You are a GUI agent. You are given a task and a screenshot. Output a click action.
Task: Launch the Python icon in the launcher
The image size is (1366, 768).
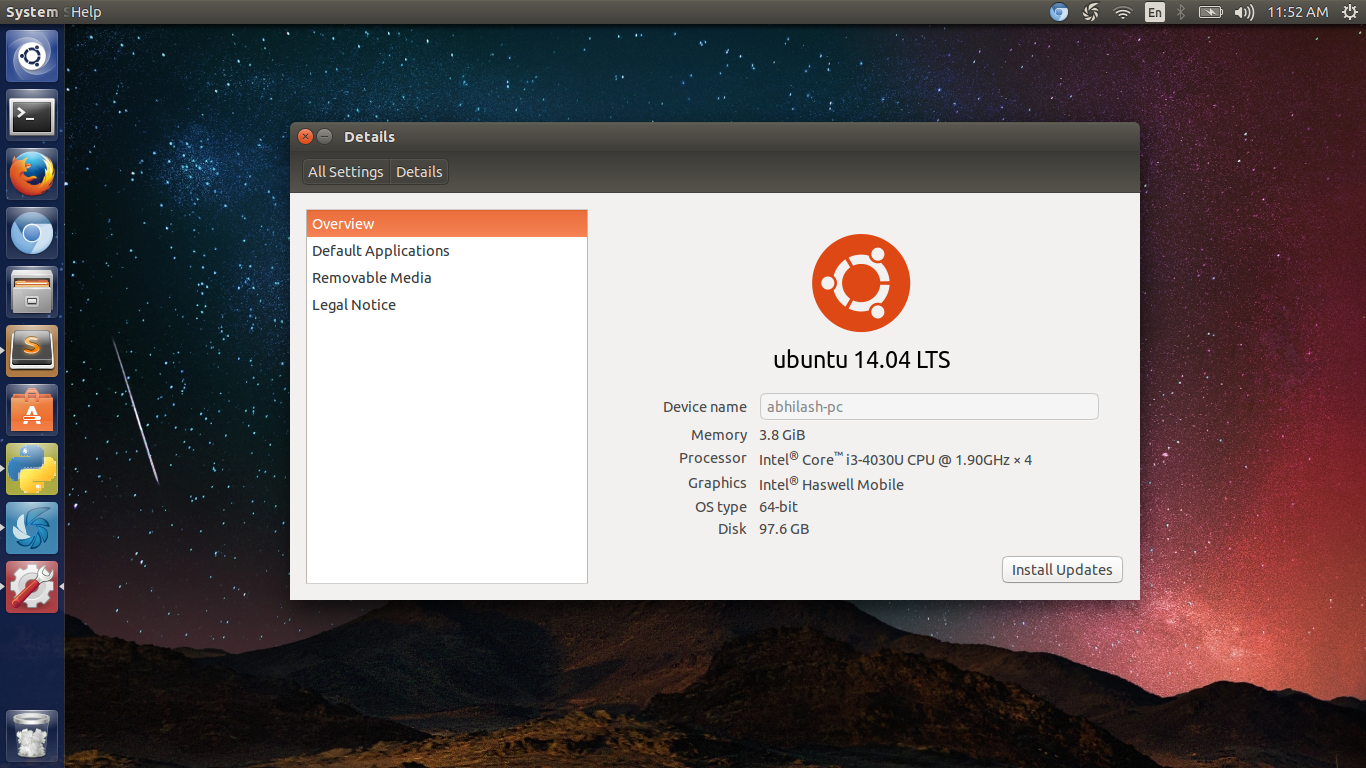coord(32,469)
